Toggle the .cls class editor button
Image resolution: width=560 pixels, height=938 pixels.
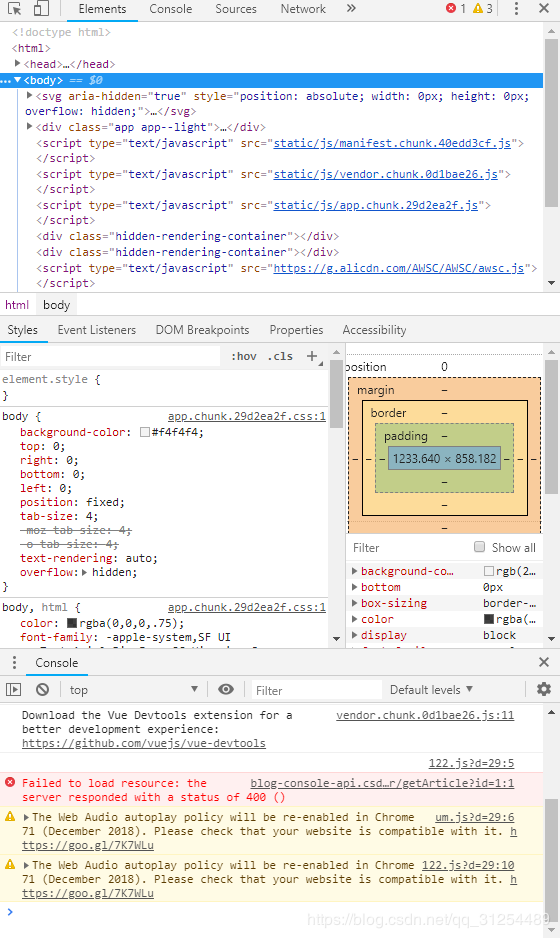280,357
